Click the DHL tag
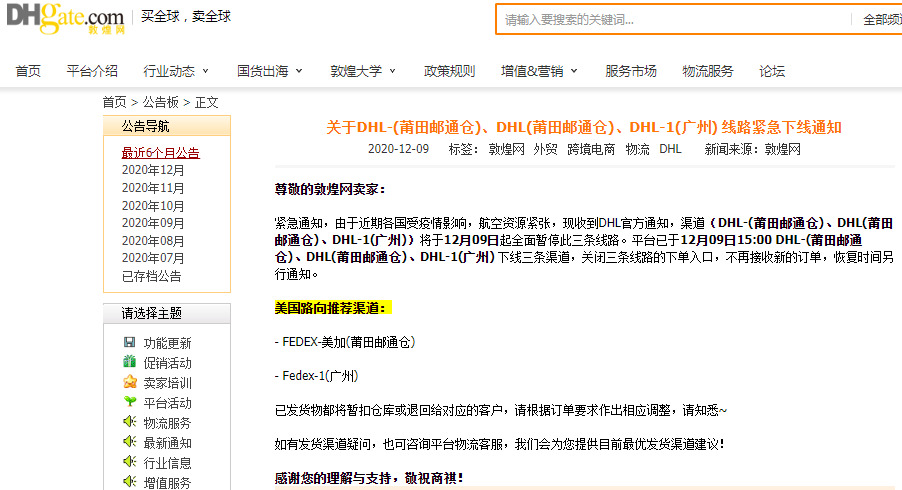The image size is (902, 490). pyautogui.click(x=670, y=150)
